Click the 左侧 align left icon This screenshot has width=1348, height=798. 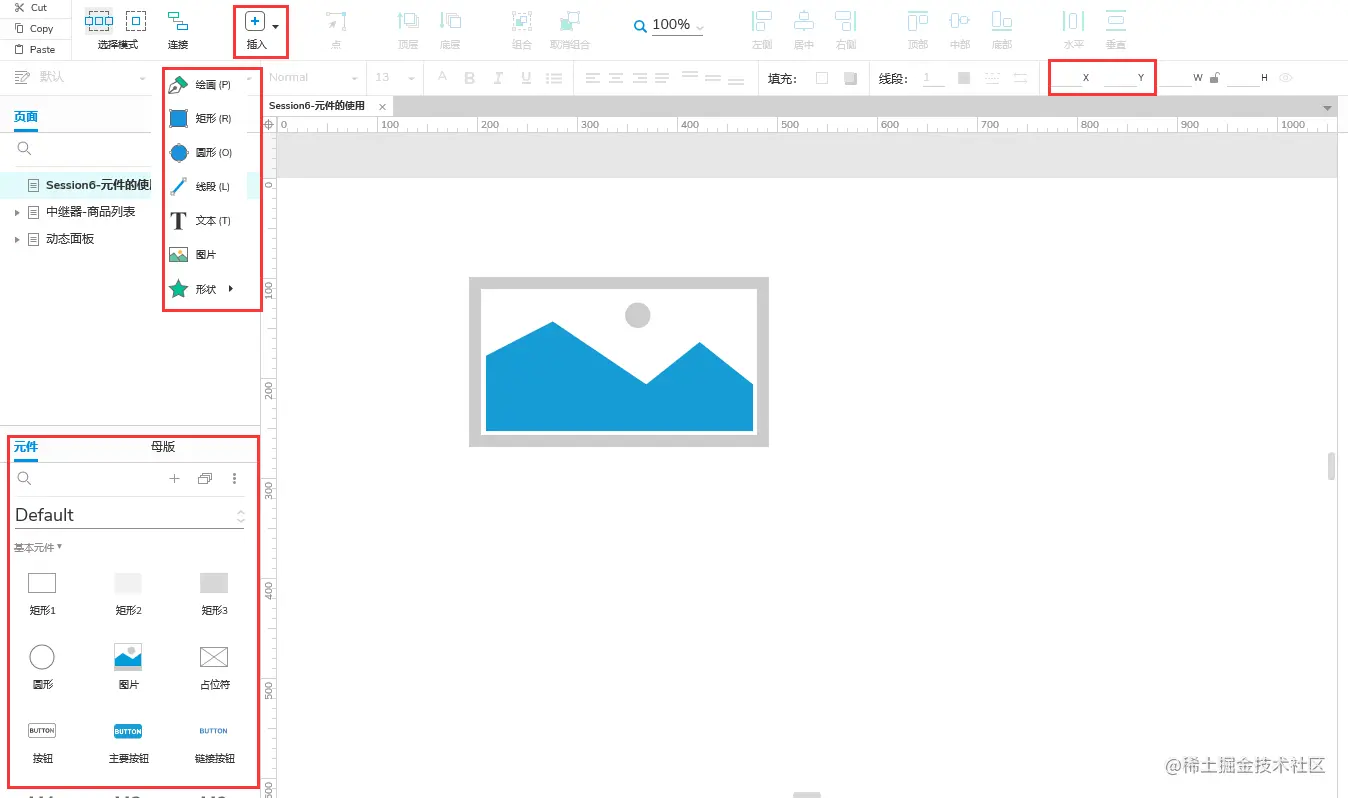[x=762, y=21]
